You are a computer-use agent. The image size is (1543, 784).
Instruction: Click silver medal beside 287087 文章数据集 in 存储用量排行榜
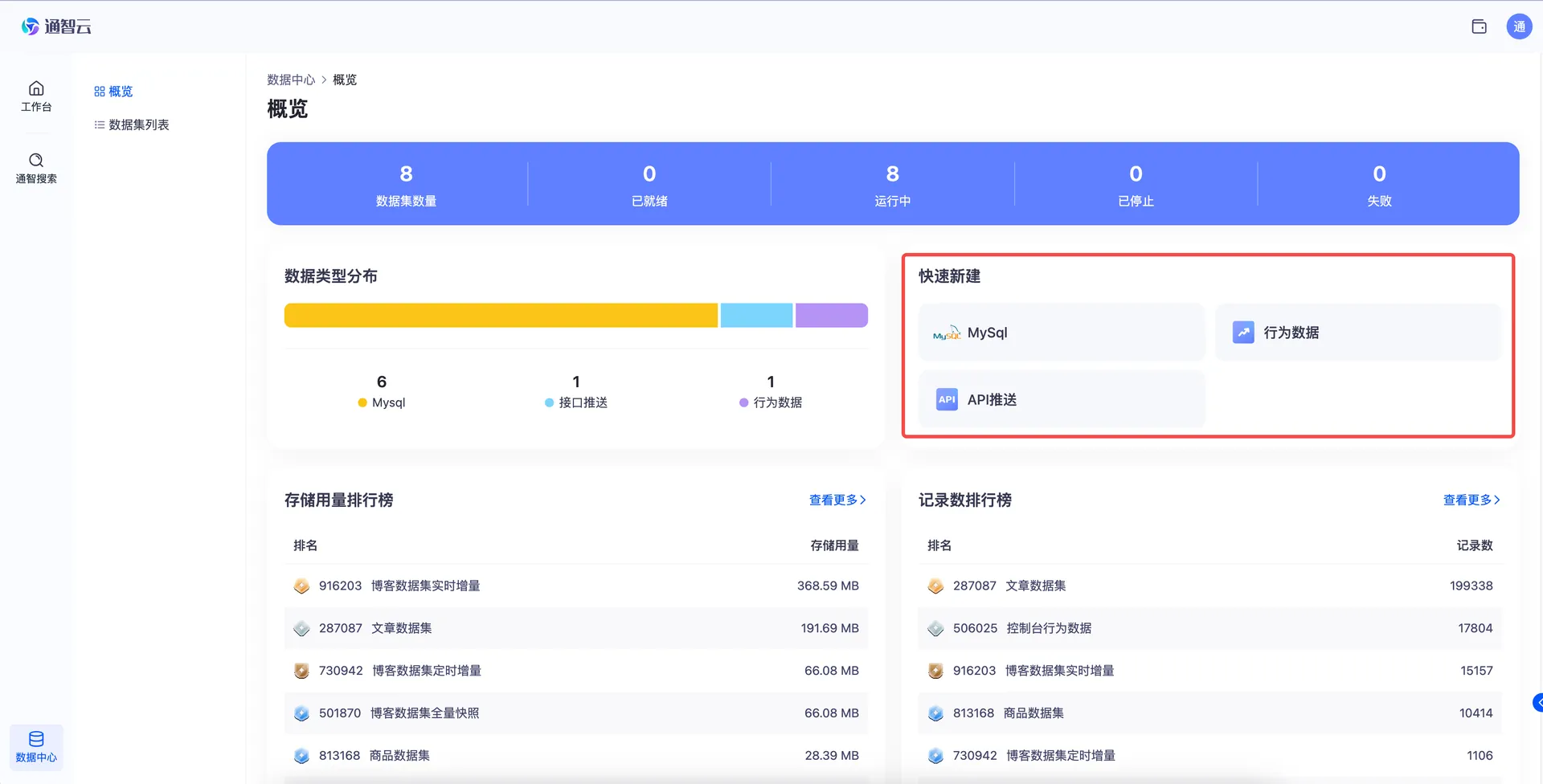coord(301,628)
